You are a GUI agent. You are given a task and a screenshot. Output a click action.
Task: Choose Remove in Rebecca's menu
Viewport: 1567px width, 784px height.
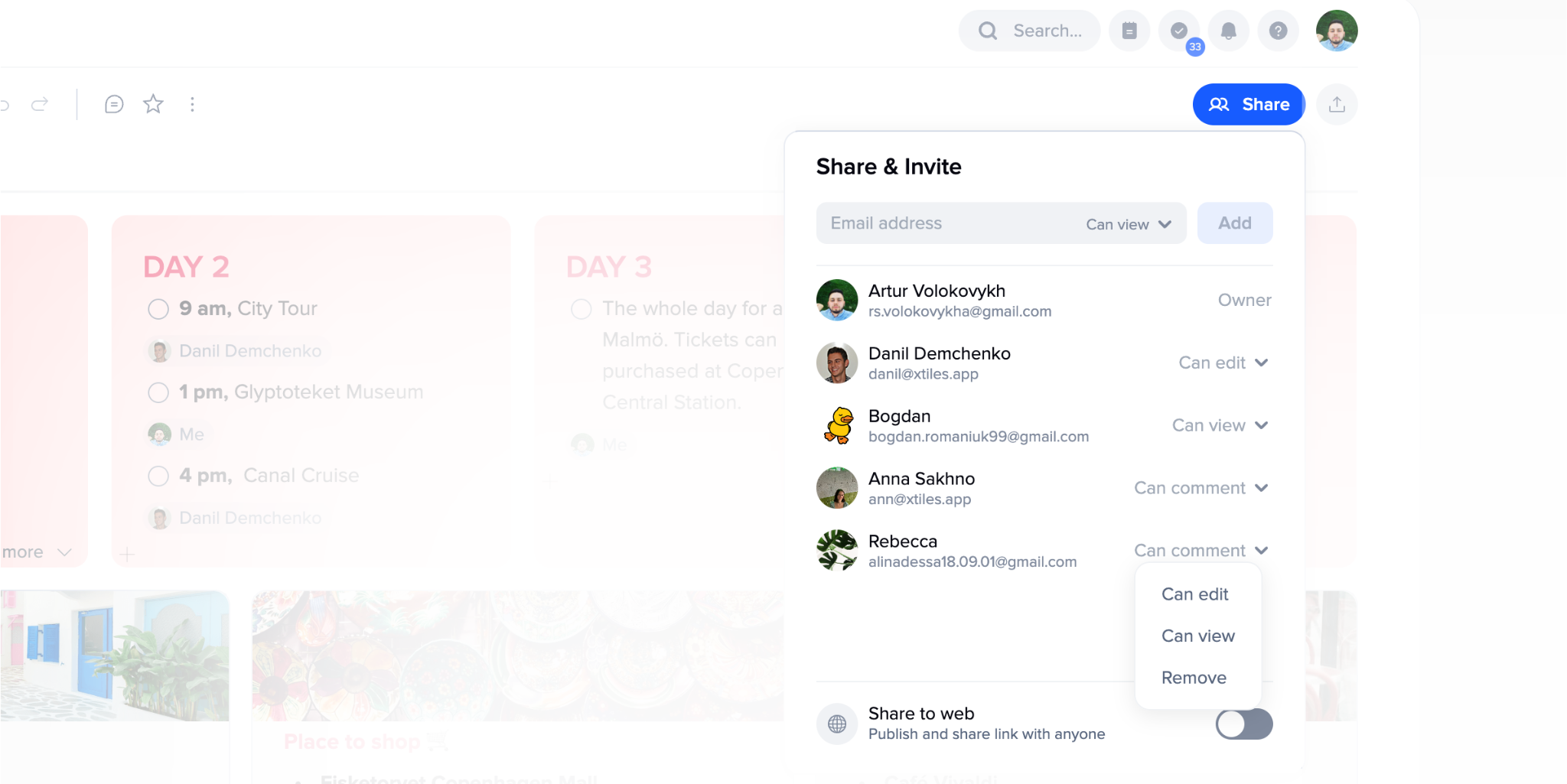1194,678
